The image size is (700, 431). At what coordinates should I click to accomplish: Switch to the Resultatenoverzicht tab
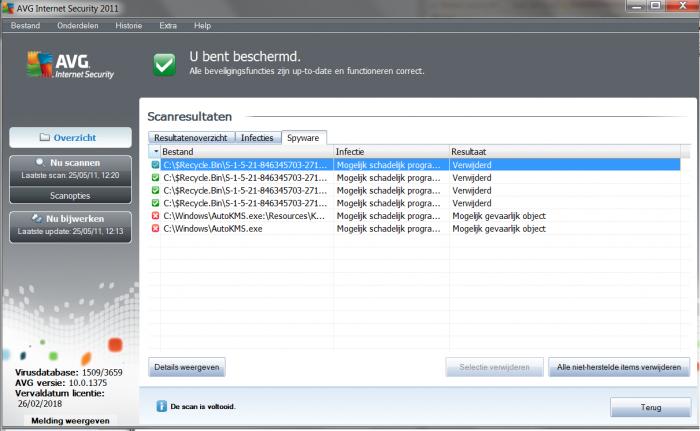click(x=191, y=138)
